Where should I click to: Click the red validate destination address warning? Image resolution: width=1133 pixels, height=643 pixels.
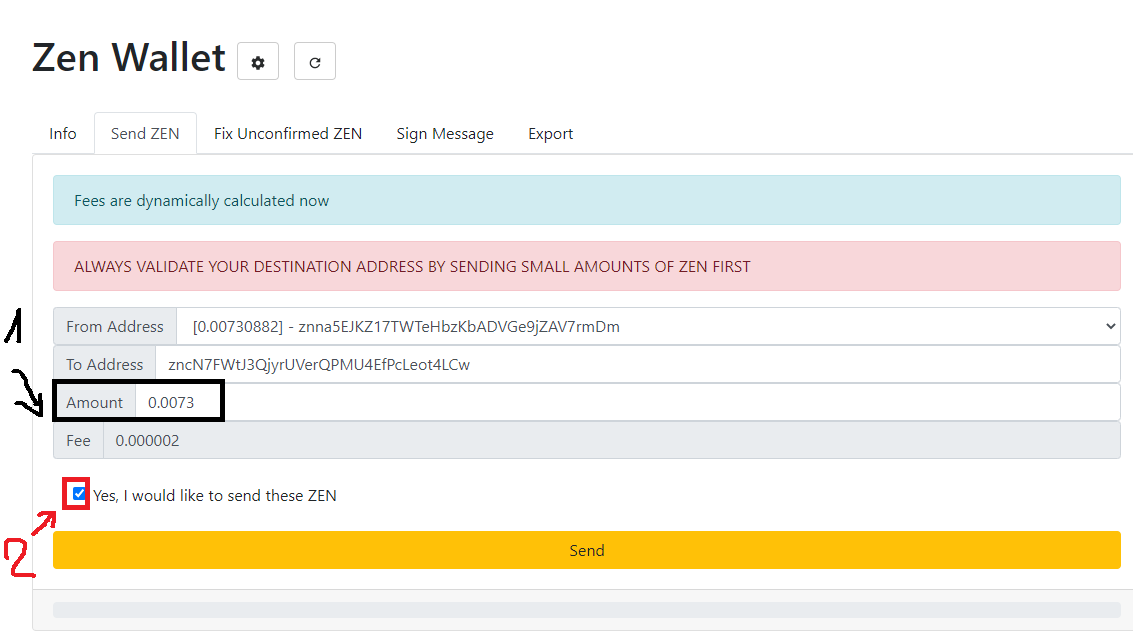click(x=587, y=267)
